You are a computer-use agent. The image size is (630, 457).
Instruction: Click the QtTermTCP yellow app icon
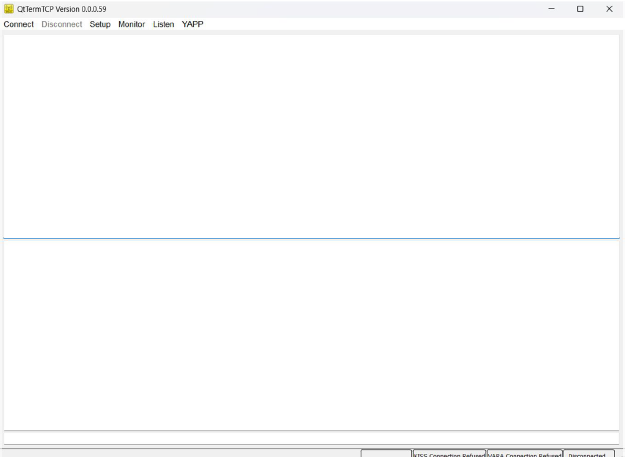point(8,9)
